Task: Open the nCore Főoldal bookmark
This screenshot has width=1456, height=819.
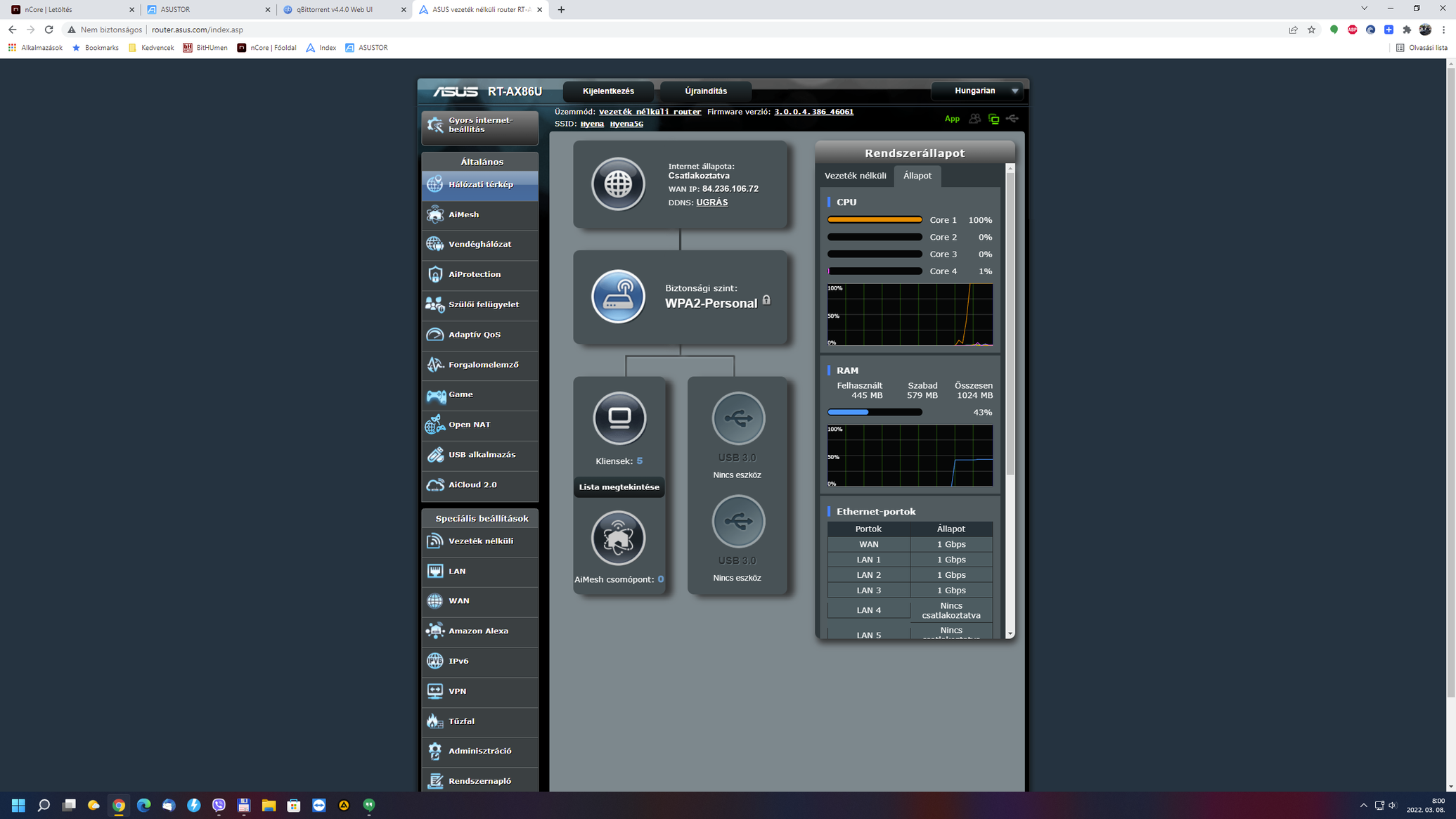Action: coord(266,48)
